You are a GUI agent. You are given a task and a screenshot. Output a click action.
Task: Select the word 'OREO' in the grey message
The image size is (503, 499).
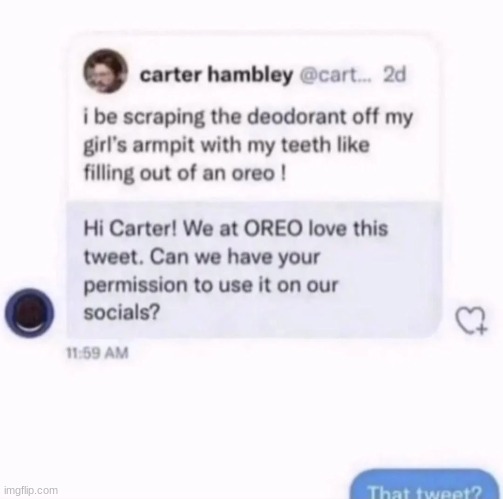(273, 229)
